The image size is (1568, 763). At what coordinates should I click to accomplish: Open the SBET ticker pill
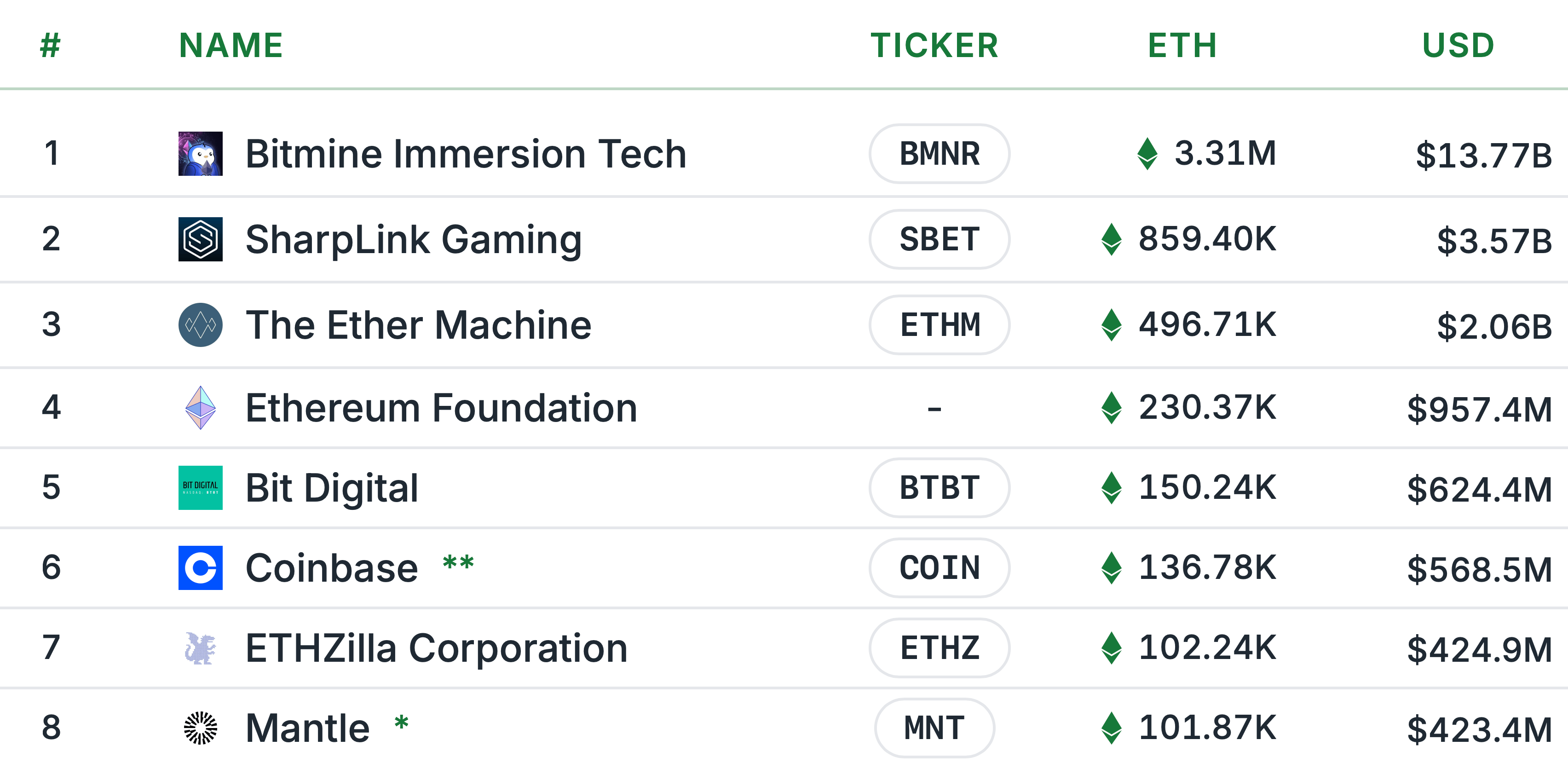[939, 239]
